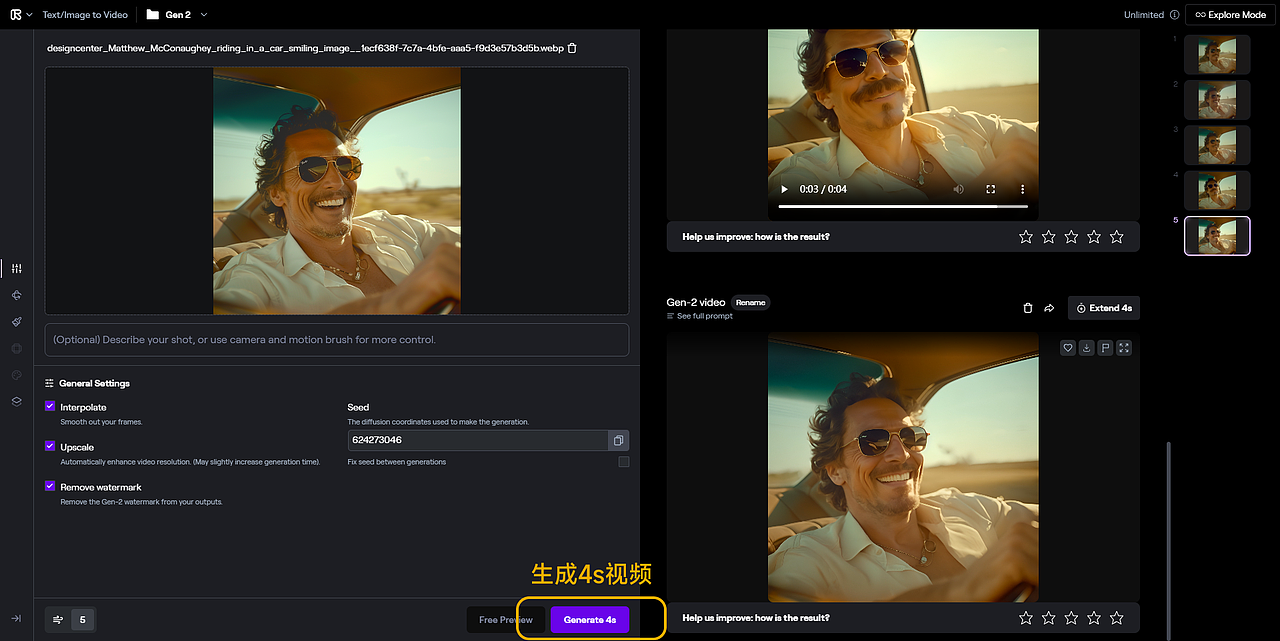Select the fifth video thumbnail in right sidebar
This screenshot has width=1280, height=641.
pyautogui.click(x=1217, y=236)
